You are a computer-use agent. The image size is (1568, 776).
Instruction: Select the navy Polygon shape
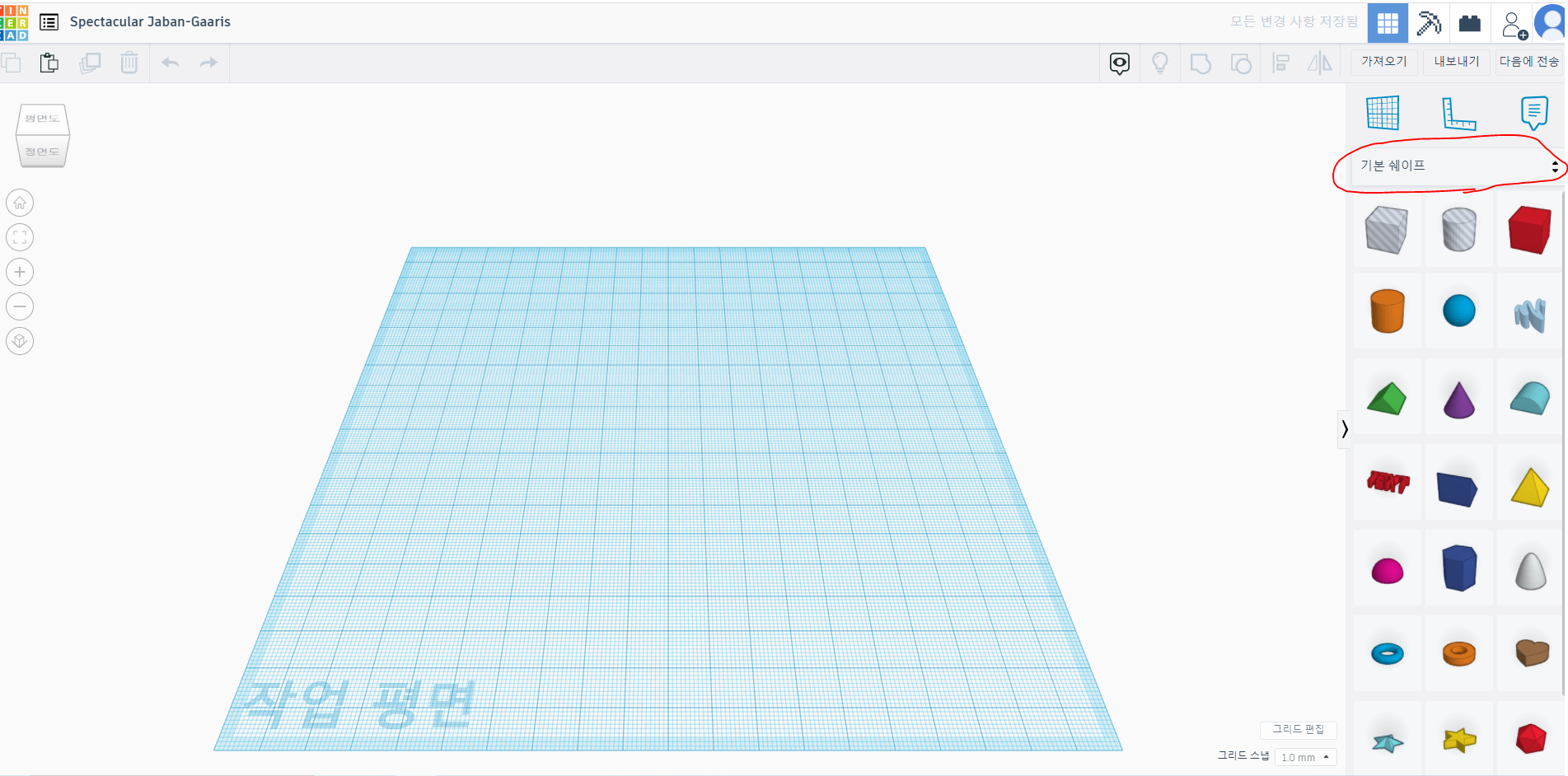(x=1458, y=568)
